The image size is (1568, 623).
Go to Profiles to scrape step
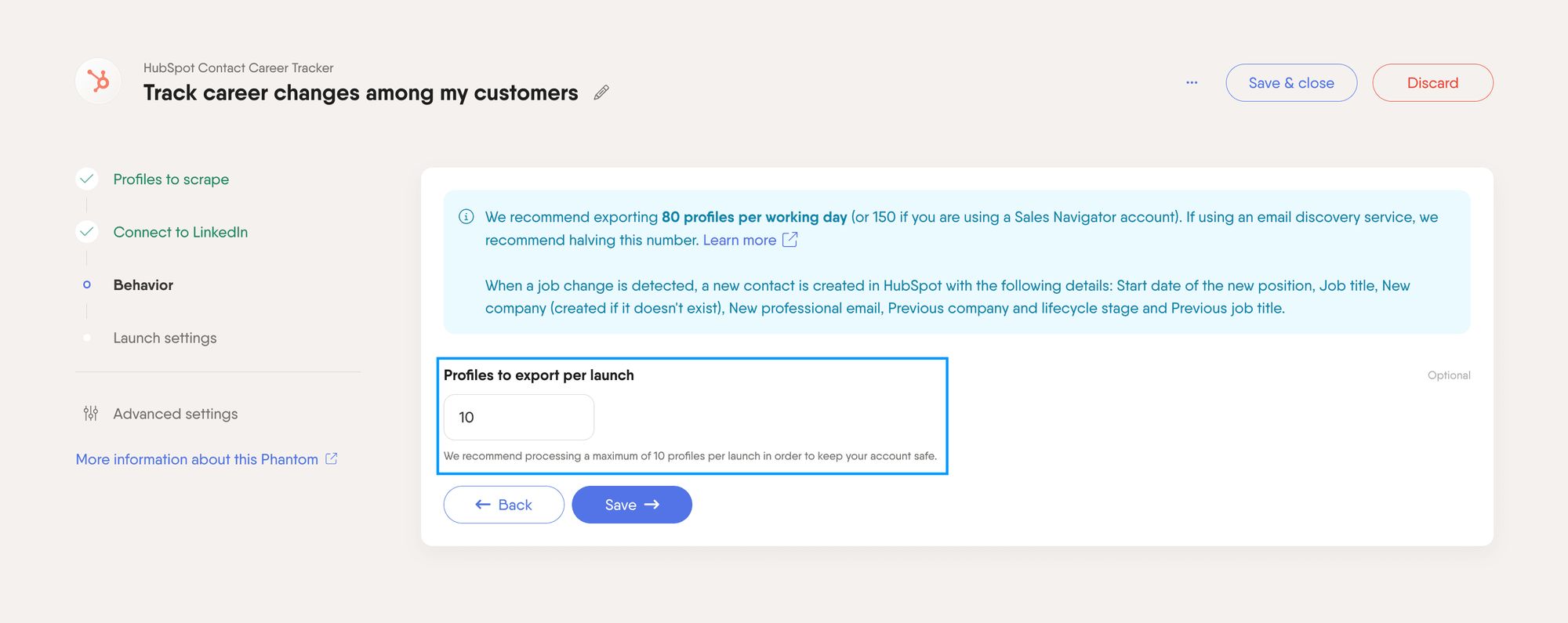point(171,179)
